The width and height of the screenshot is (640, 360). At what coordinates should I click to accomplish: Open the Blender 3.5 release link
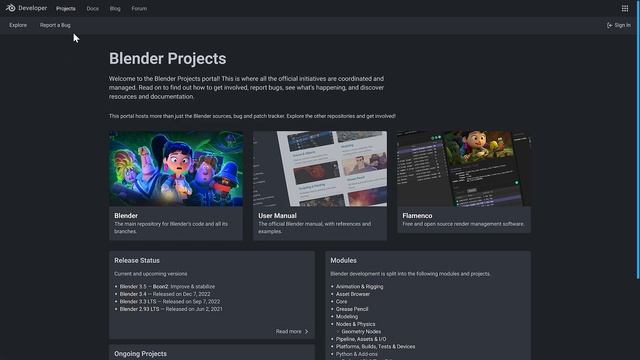pos(133,287)
